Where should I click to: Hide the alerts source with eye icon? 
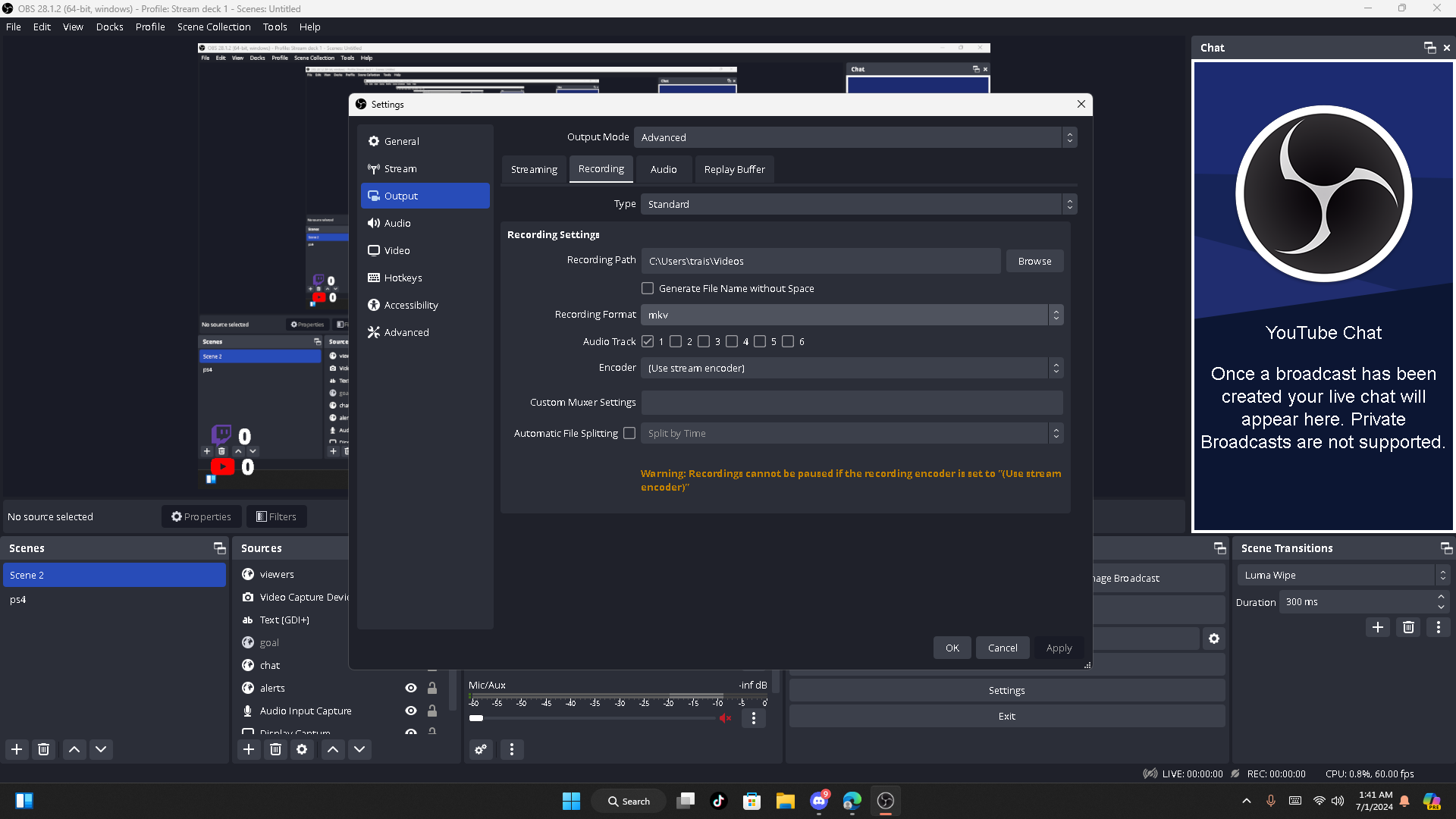[x=411, y=688]
